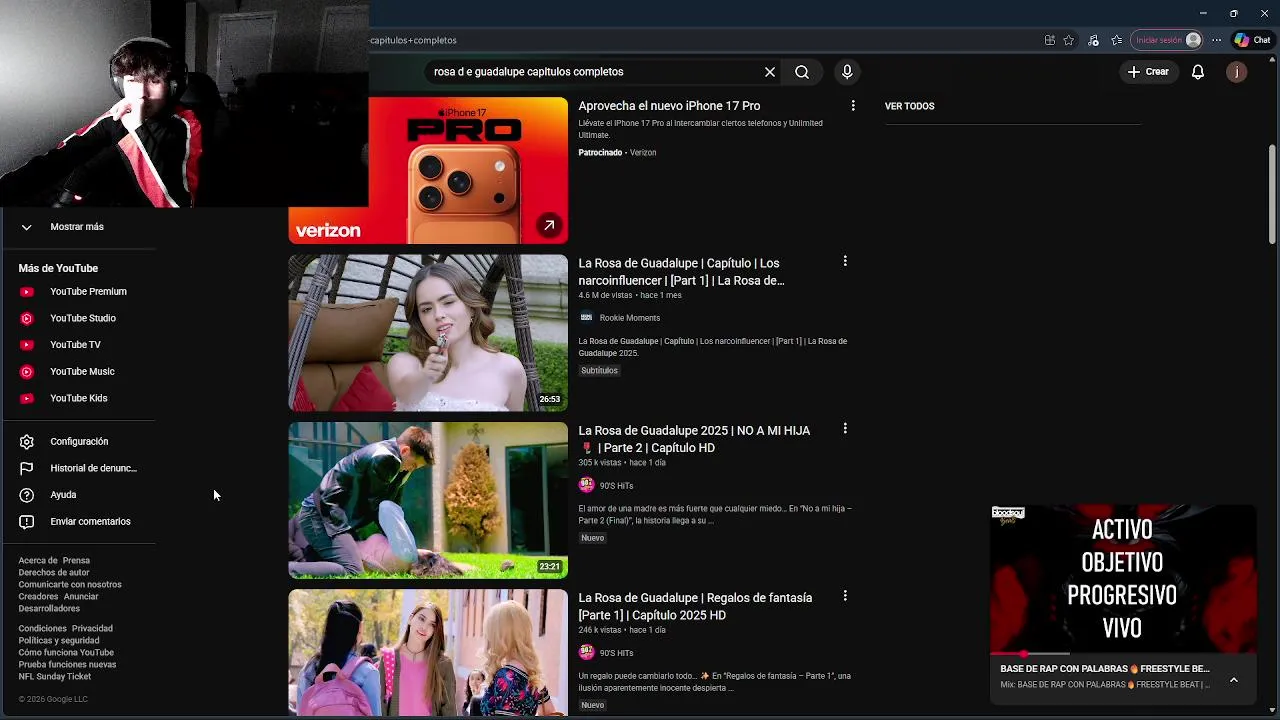This screenshot has width=1280, height=720.
Task: Click Comunicarte con nosotros footer link
Action: tap(70, 585)
